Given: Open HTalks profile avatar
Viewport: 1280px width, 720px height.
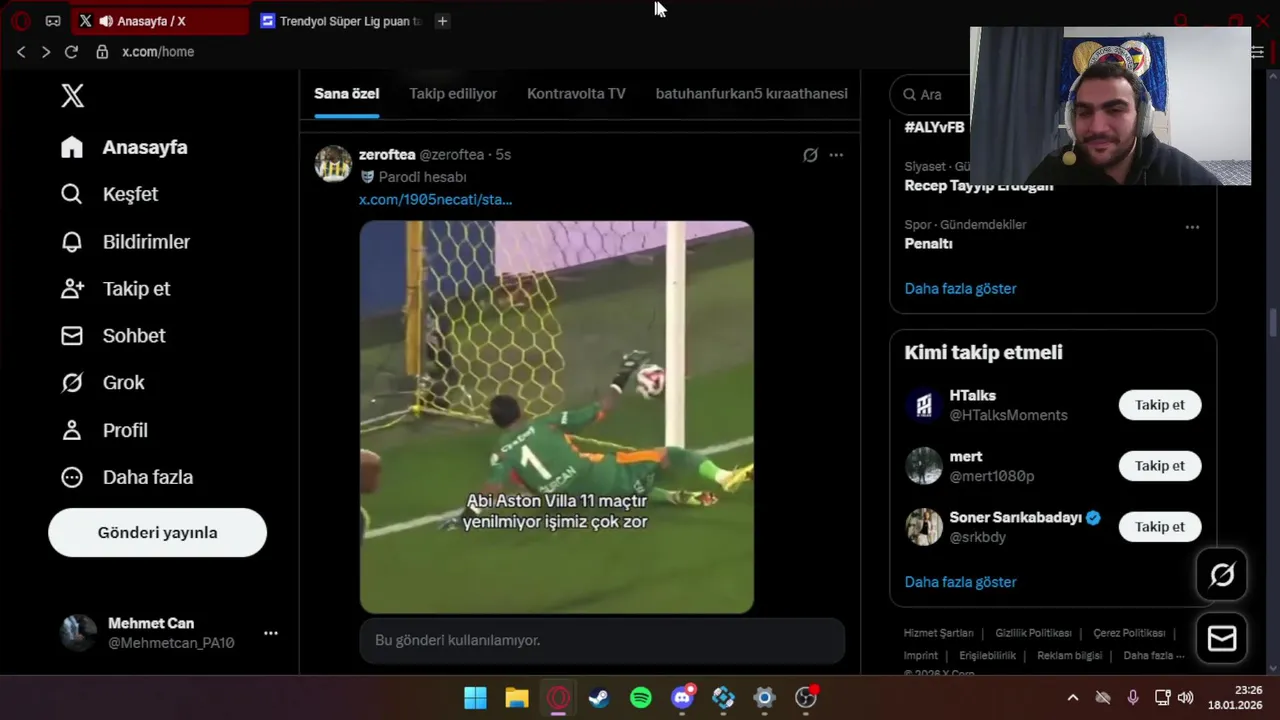Looking at the screenshot, I should pyautogui.click(x=924, y=405).
